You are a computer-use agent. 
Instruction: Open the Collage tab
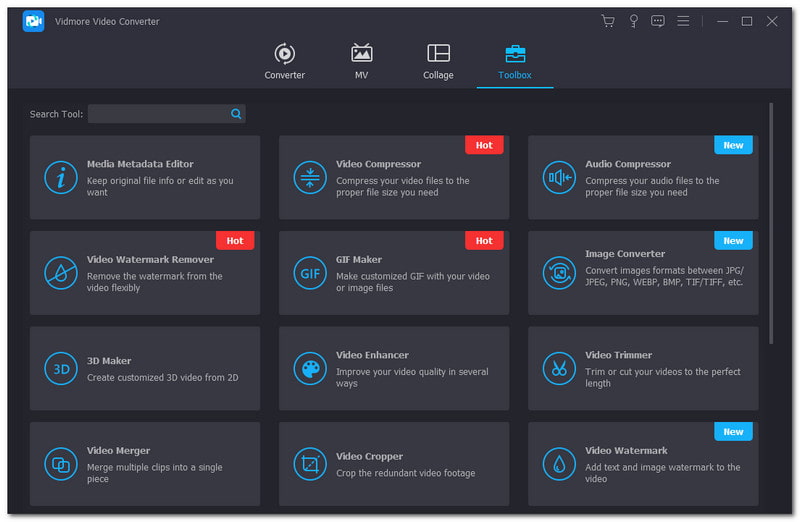[438, 61]
